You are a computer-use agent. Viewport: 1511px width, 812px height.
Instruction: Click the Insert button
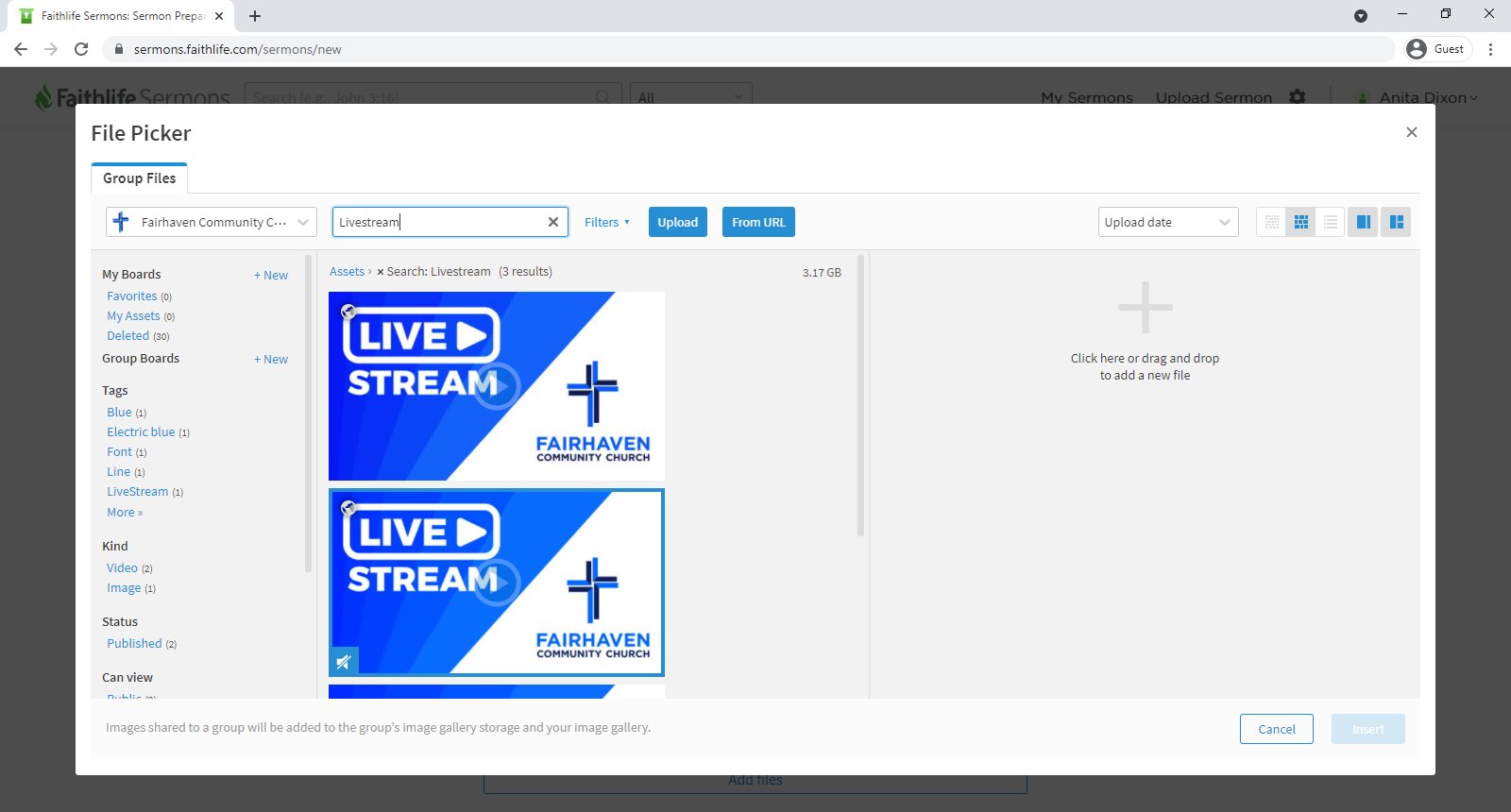(1368, 729)
